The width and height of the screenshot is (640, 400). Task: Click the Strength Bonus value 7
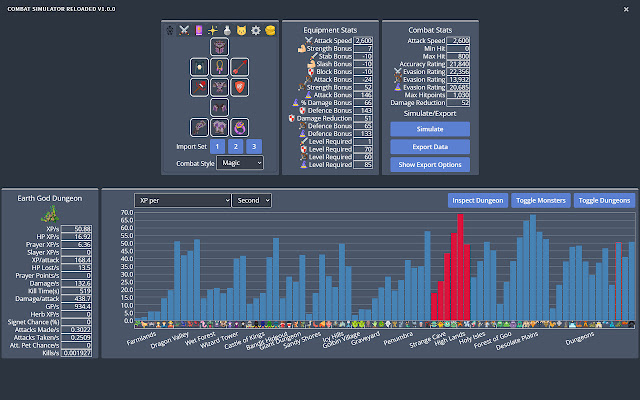tap(363, 48)
